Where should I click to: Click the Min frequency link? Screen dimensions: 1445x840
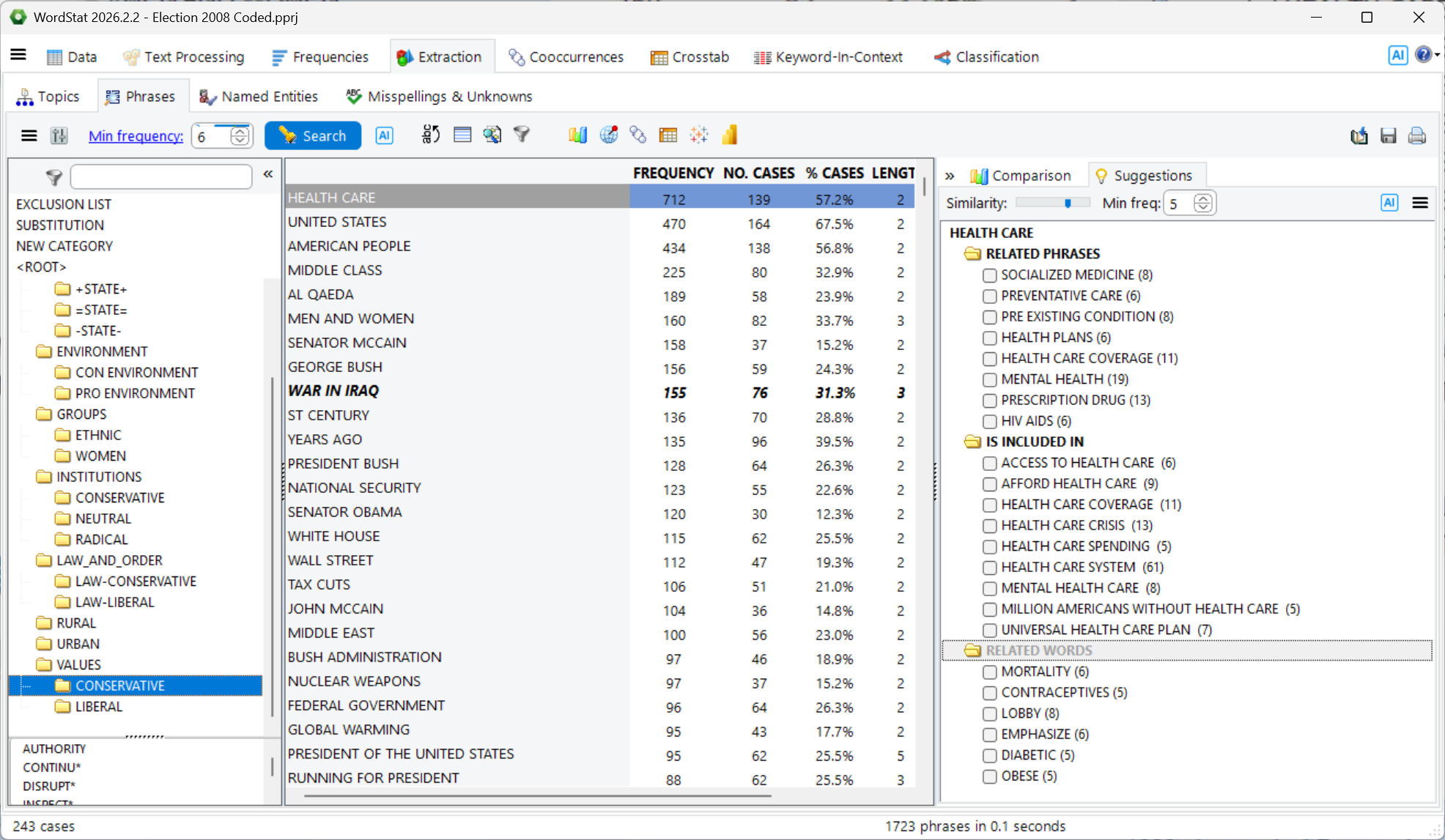coord(136,135)
